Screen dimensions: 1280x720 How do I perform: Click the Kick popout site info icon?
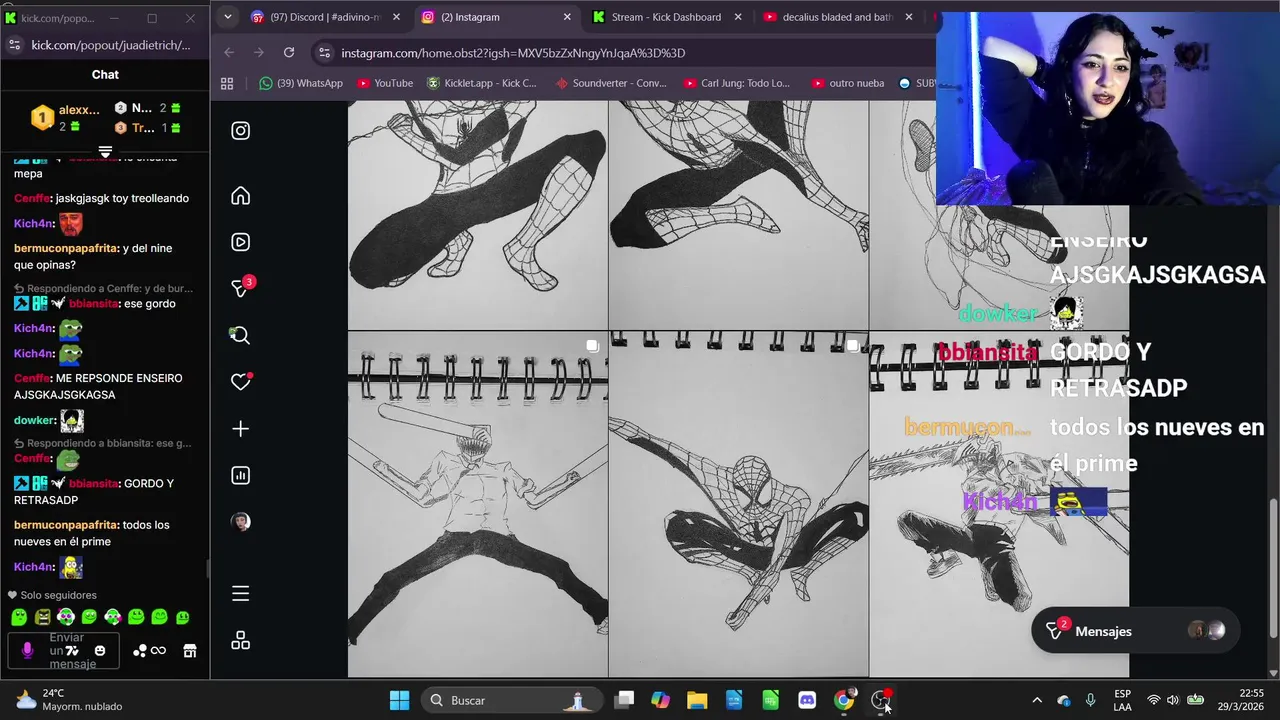(14, 45)
